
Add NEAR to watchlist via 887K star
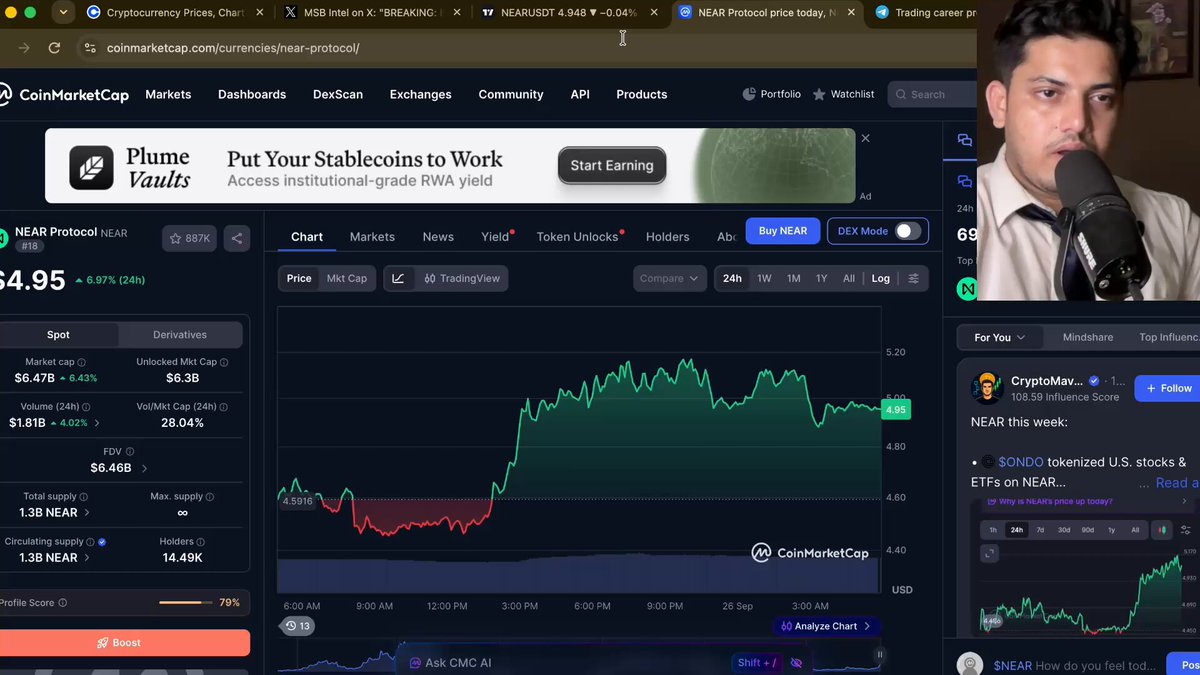[x=189, y=238]
